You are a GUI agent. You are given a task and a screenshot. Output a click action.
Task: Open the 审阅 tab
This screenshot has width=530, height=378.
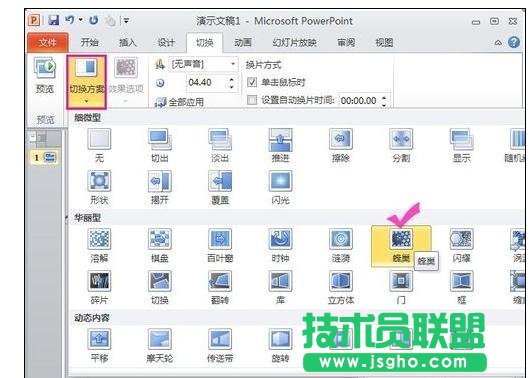(x=346, y=43)
